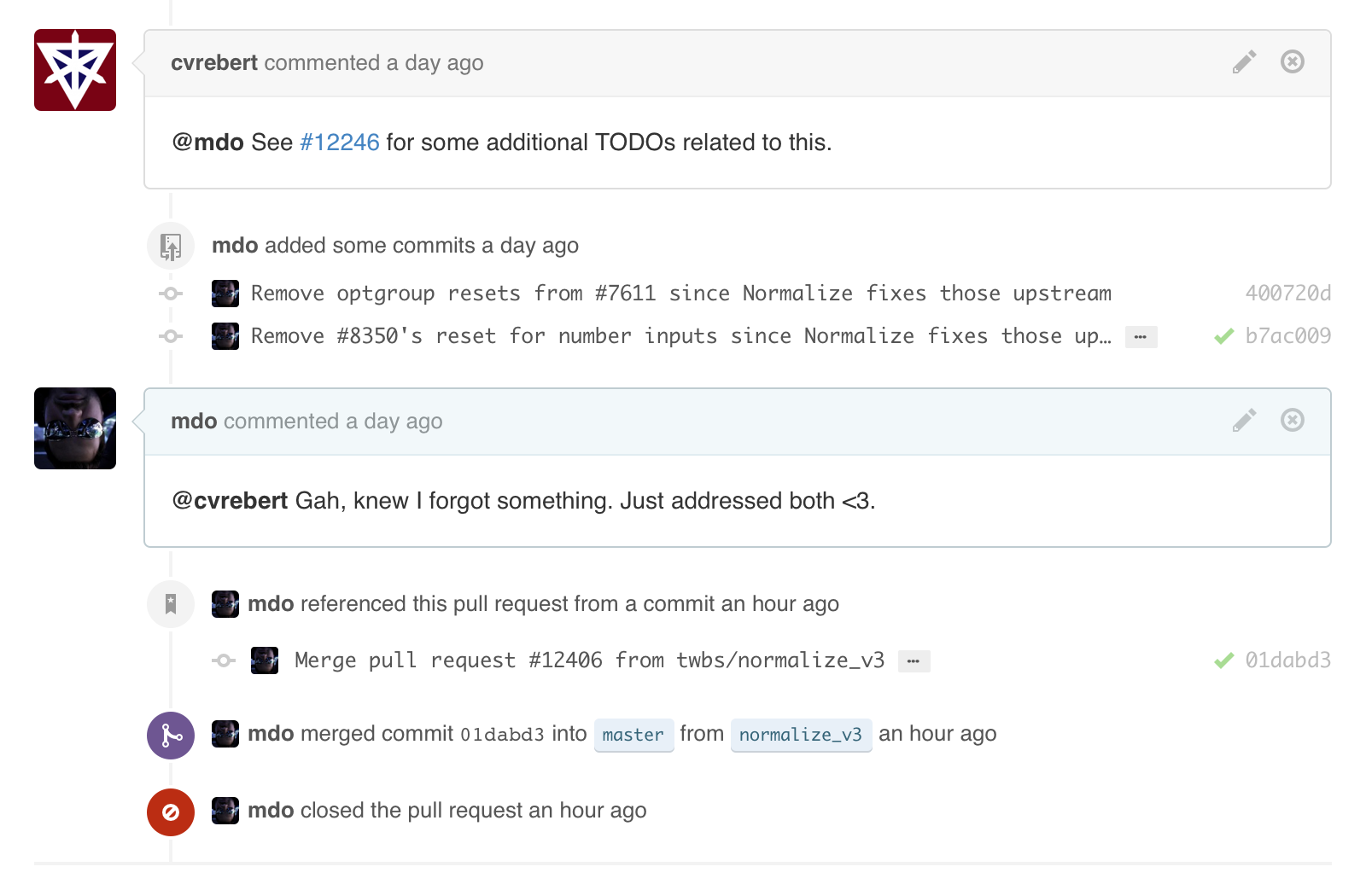Open the optgroup resets commit message

tap(680, 294)
